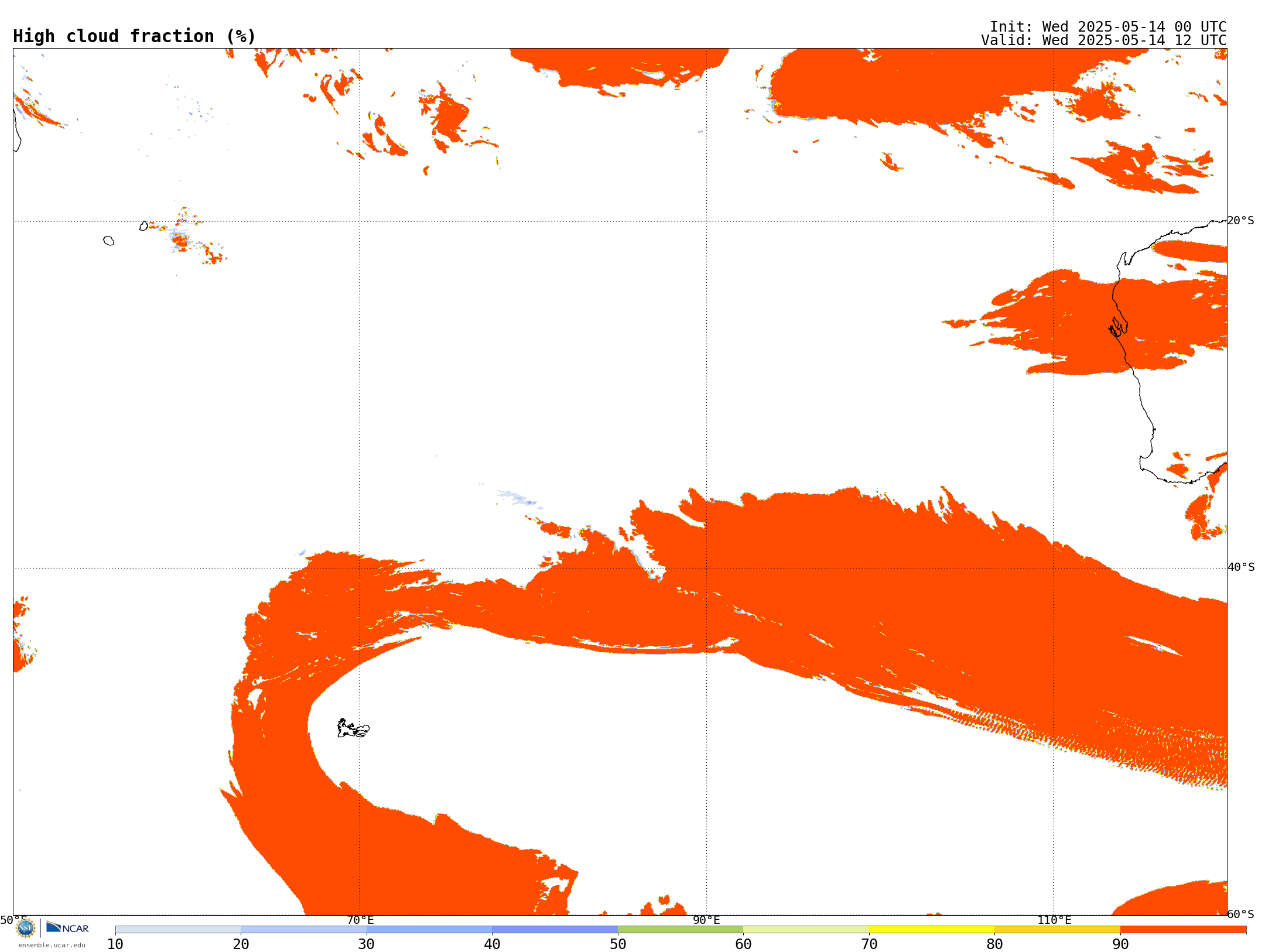Click the 70°E longitude label
The image size is (1265, 952).
360,920
